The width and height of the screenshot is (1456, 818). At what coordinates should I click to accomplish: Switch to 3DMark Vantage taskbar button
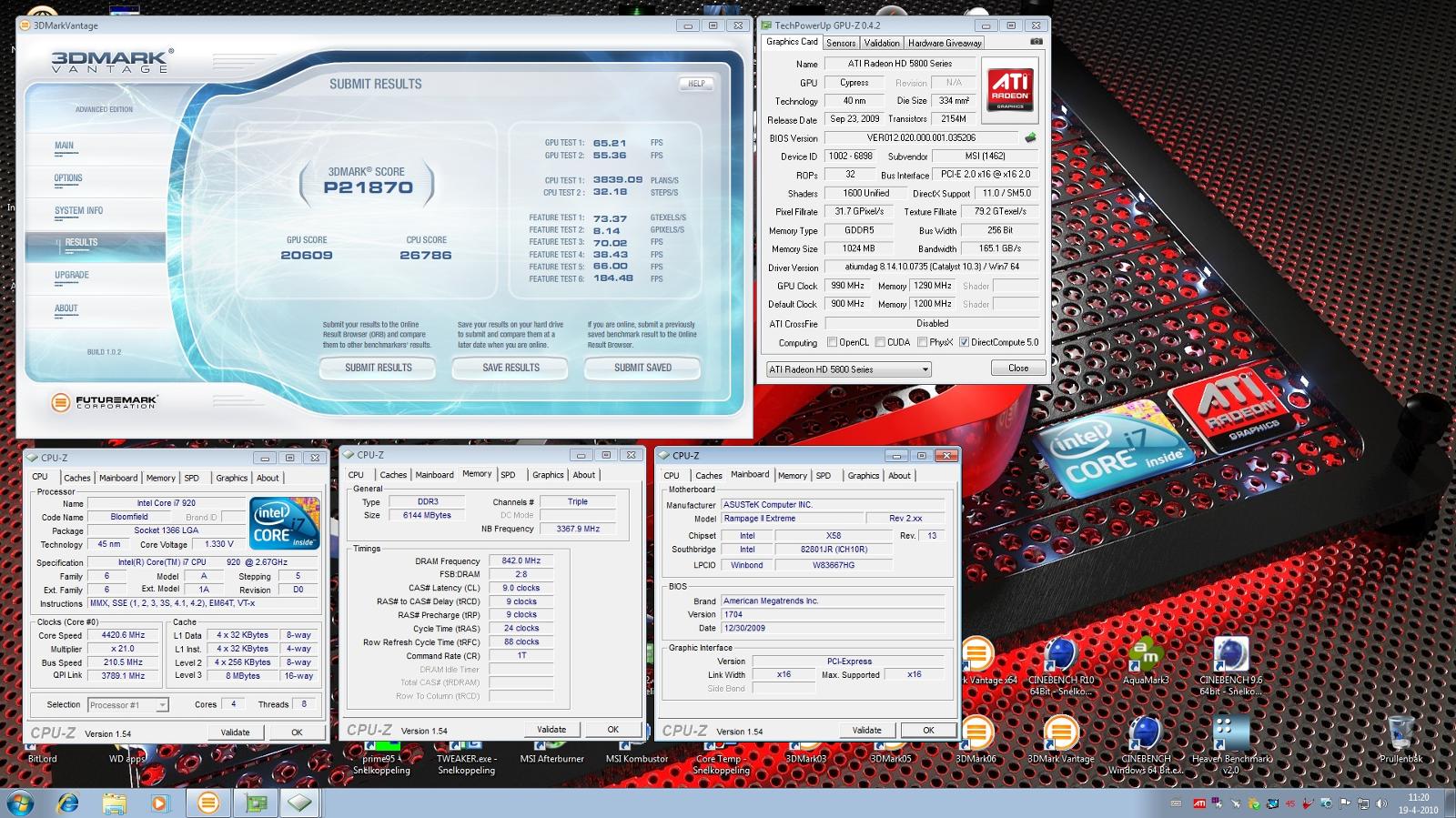(x=208, y=803)
